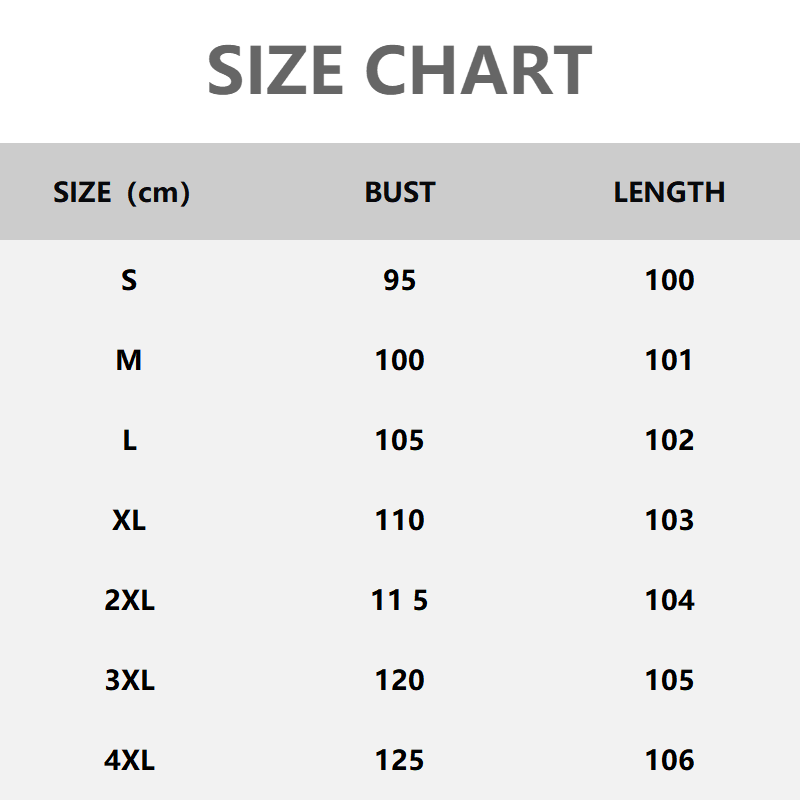Select length value 103 for size XL
Viewport: 800px width, 800px height.
669,520
